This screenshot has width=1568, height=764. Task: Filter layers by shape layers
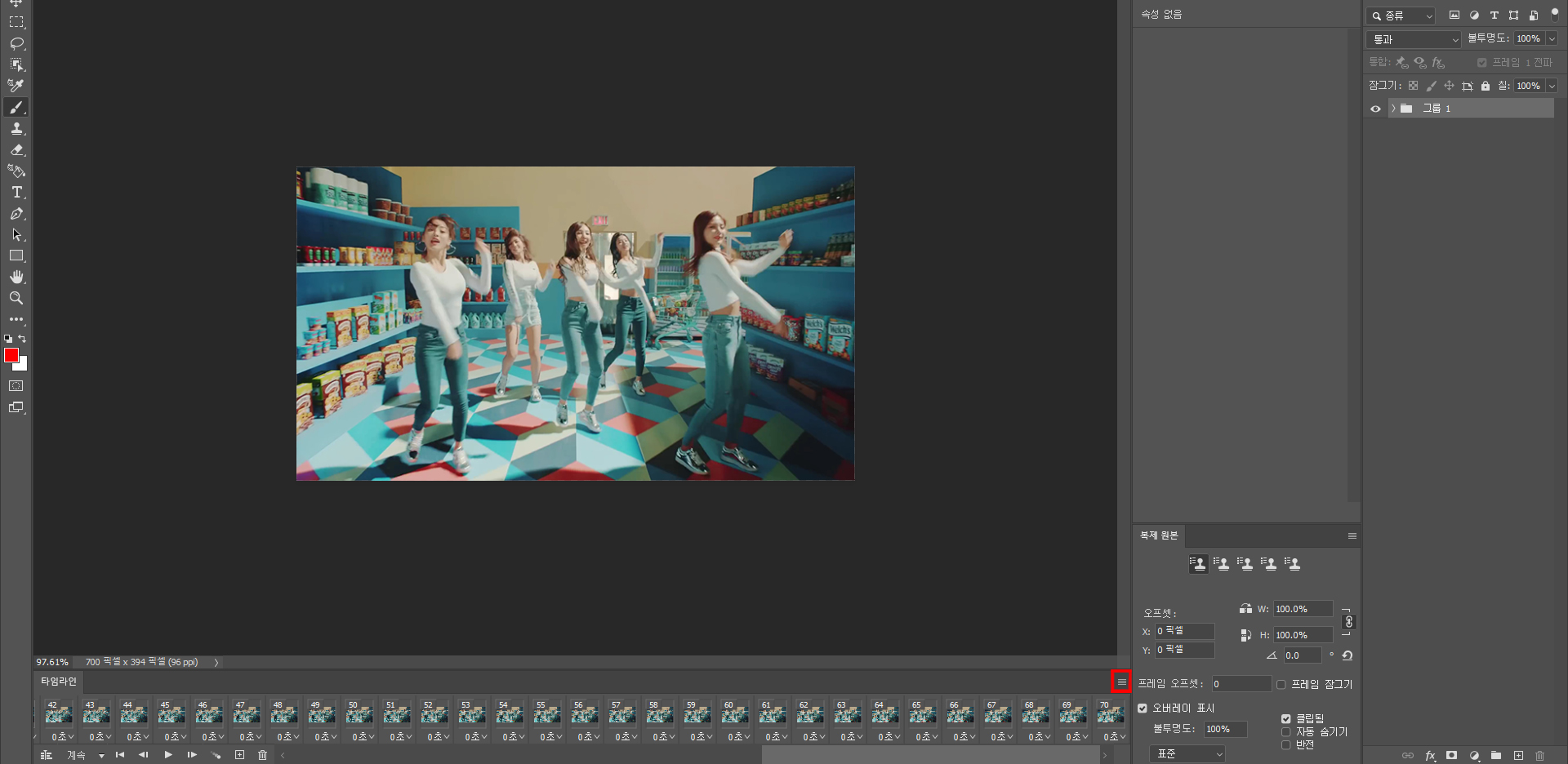pos(1513,16)
